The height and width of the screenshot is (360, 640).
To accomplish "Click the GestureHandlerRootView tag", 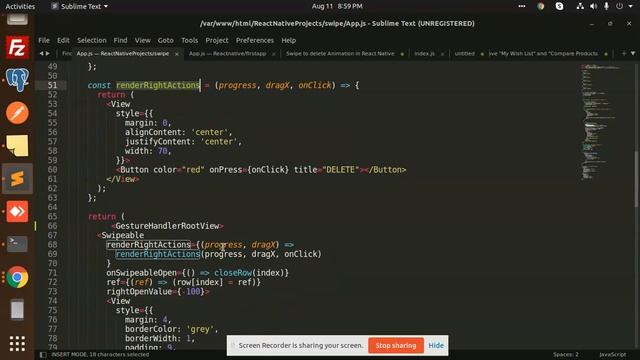I will pyautogui.click(x=167, y=226).
